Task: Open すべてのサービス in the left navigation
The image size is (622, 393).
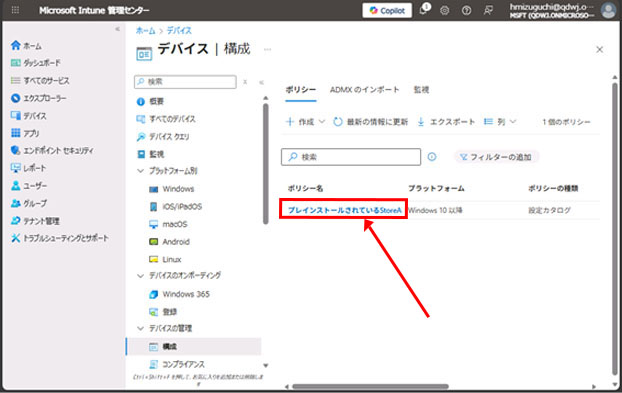Action: click(40, 81)
